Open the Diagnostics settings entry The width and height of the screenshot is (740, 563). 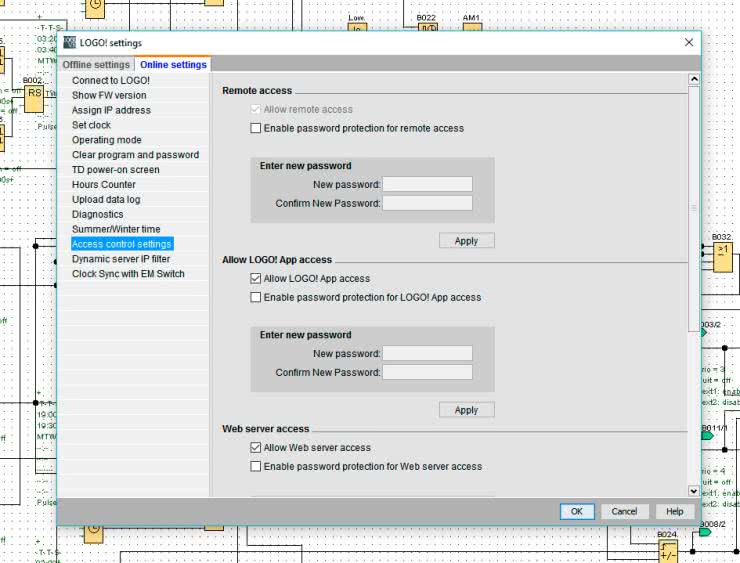click(98, 214)
